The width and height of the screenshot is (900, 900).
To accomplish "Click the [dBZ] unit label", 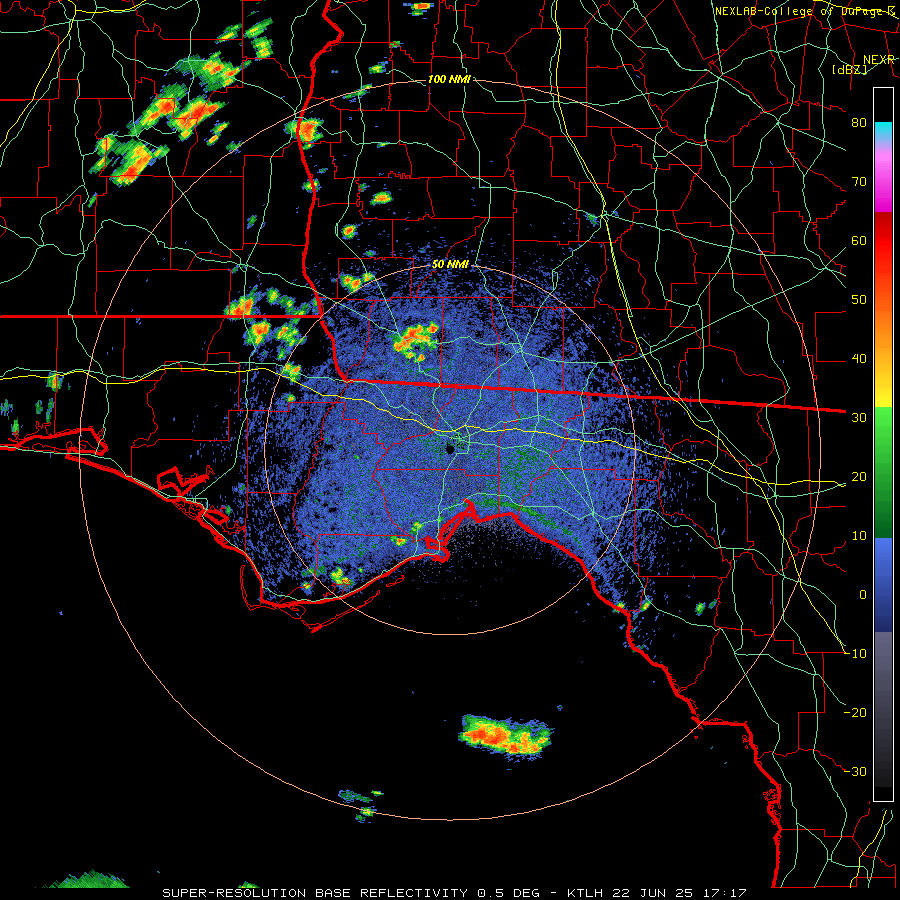I will click(x=849, y=69).
